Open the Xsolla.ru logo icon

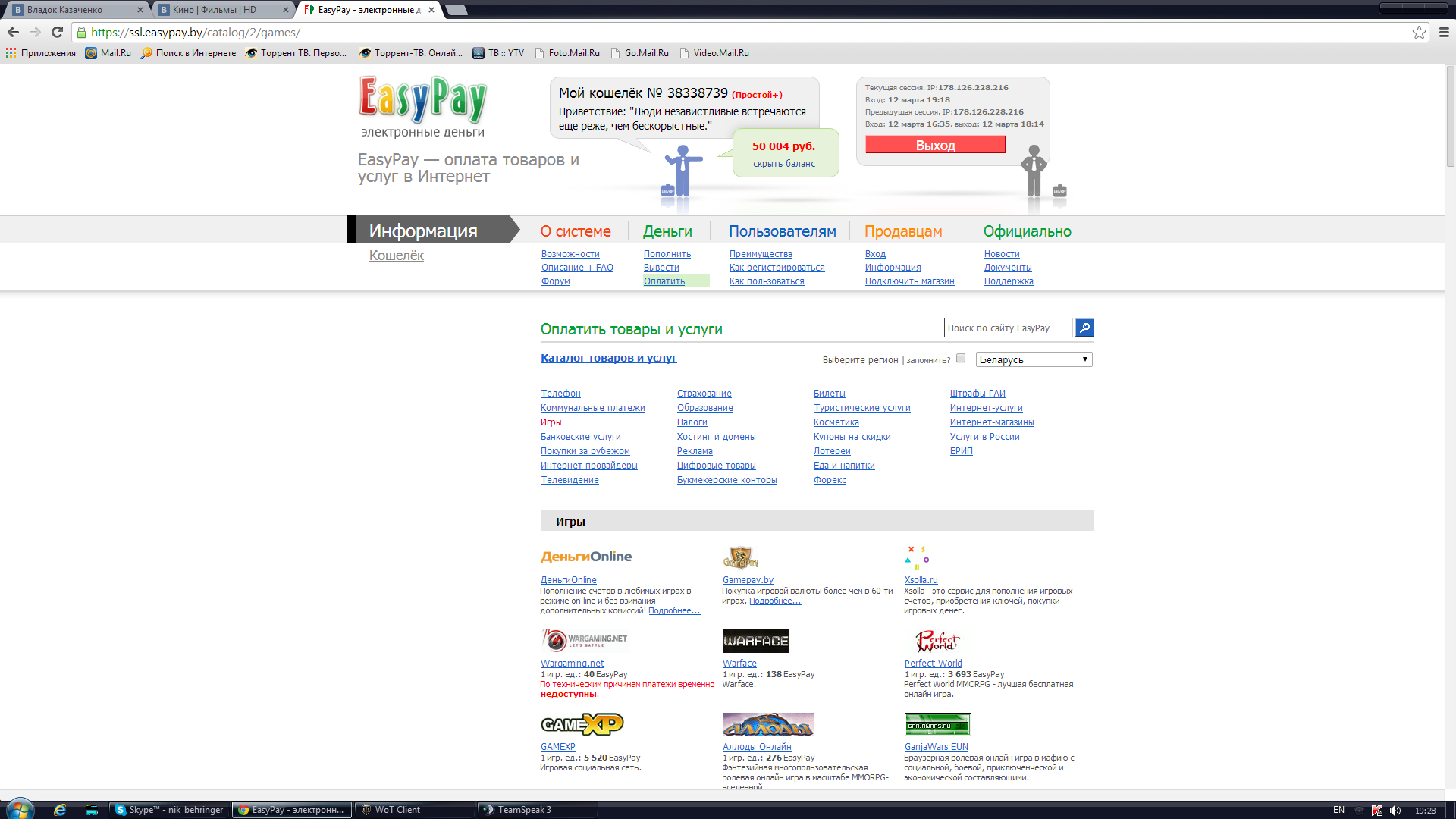(x=917, y=557)
